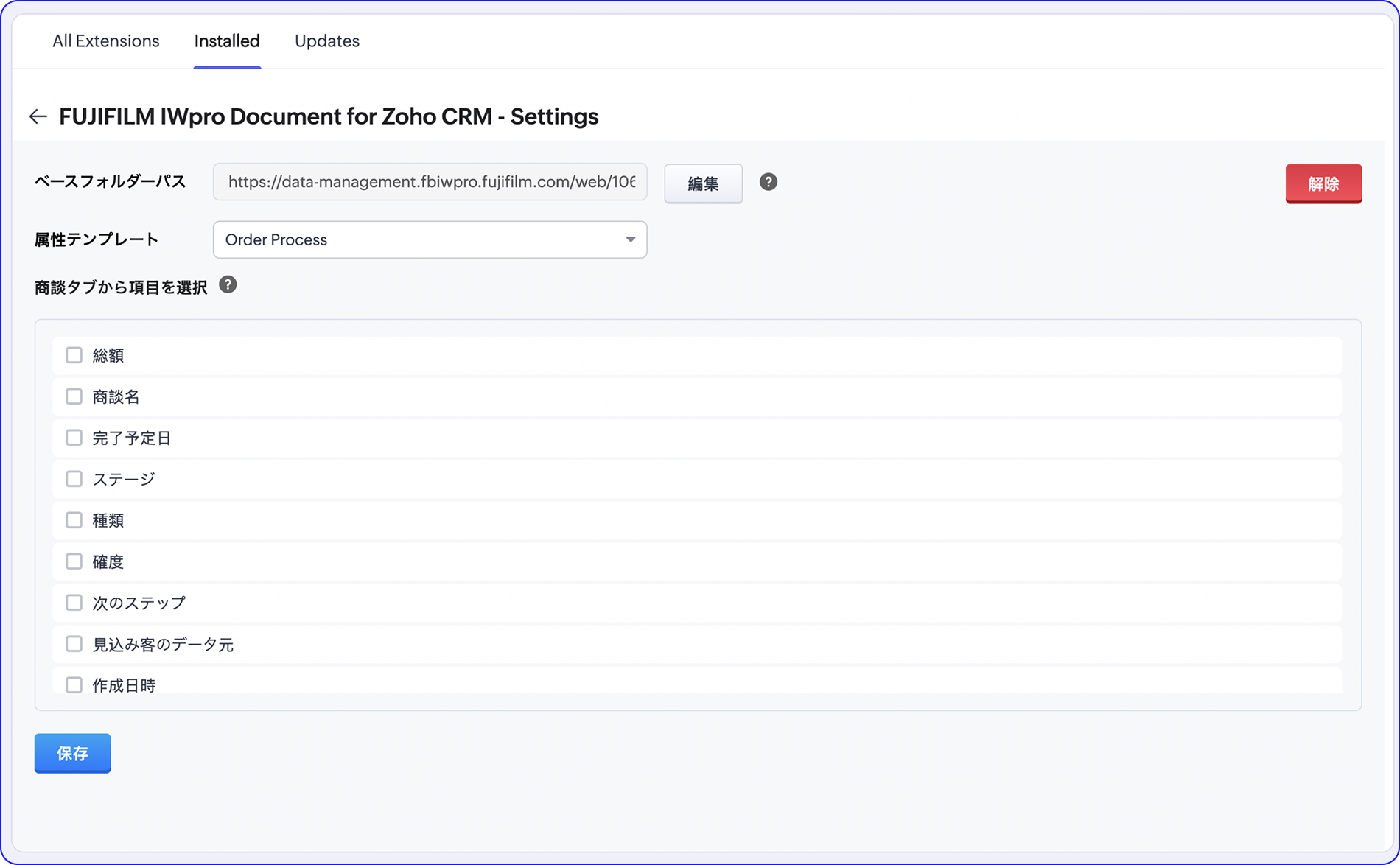
Task: Tick the 完了予定日 checkbox
Action: click(74, 438)
